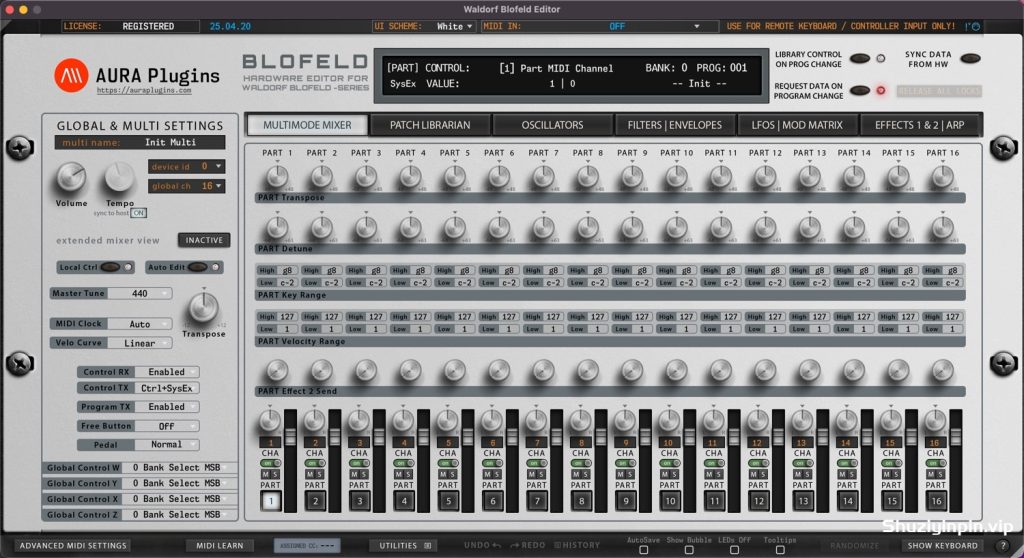Toggle the Auto Edit switch

[x=198, y=267]
